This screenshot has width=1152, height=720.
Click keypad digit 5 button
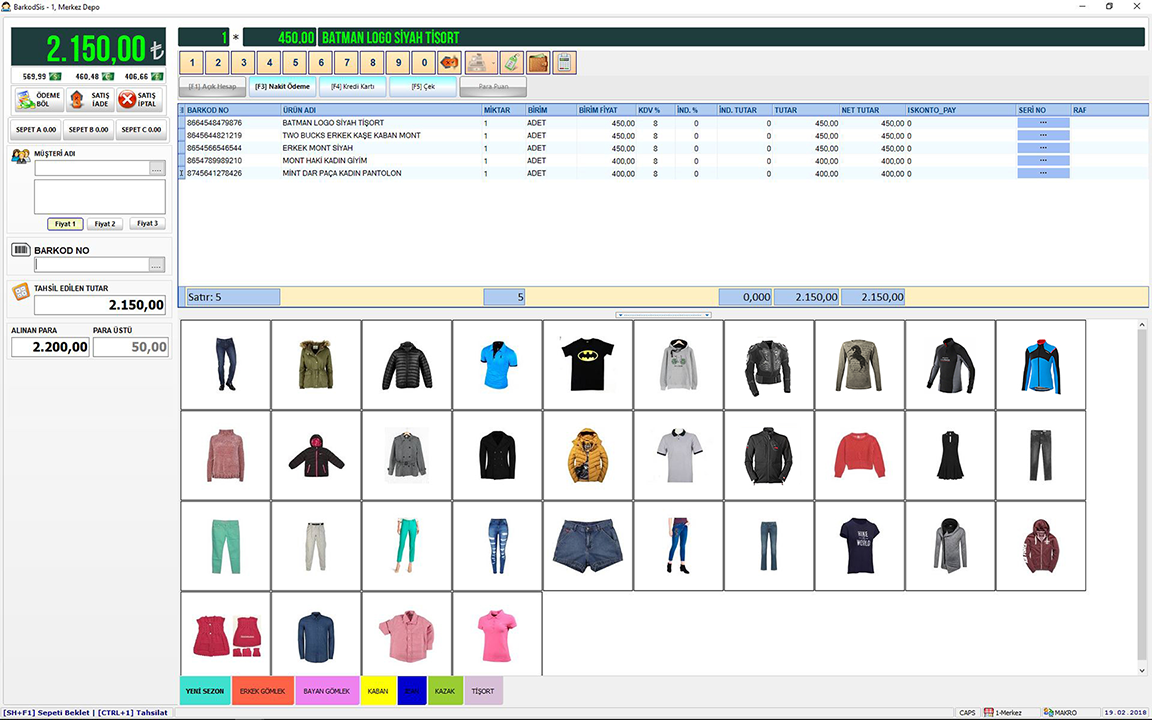pos(295,63)
